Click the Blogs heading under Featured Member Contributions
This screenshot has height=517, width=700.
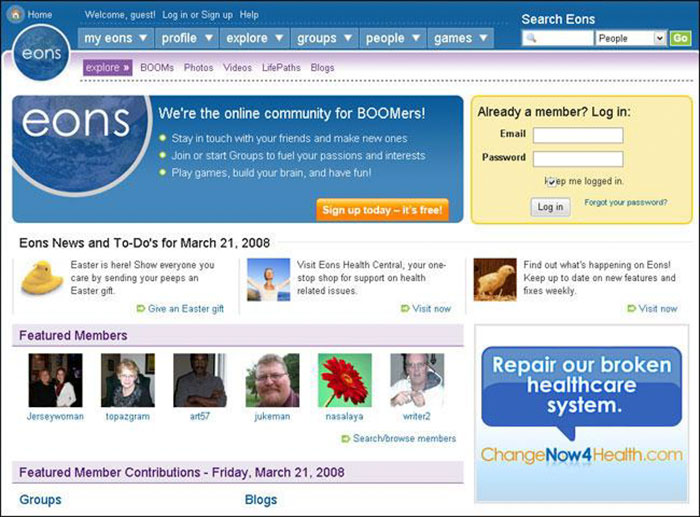pyautogui.click(x=261, y=500)
